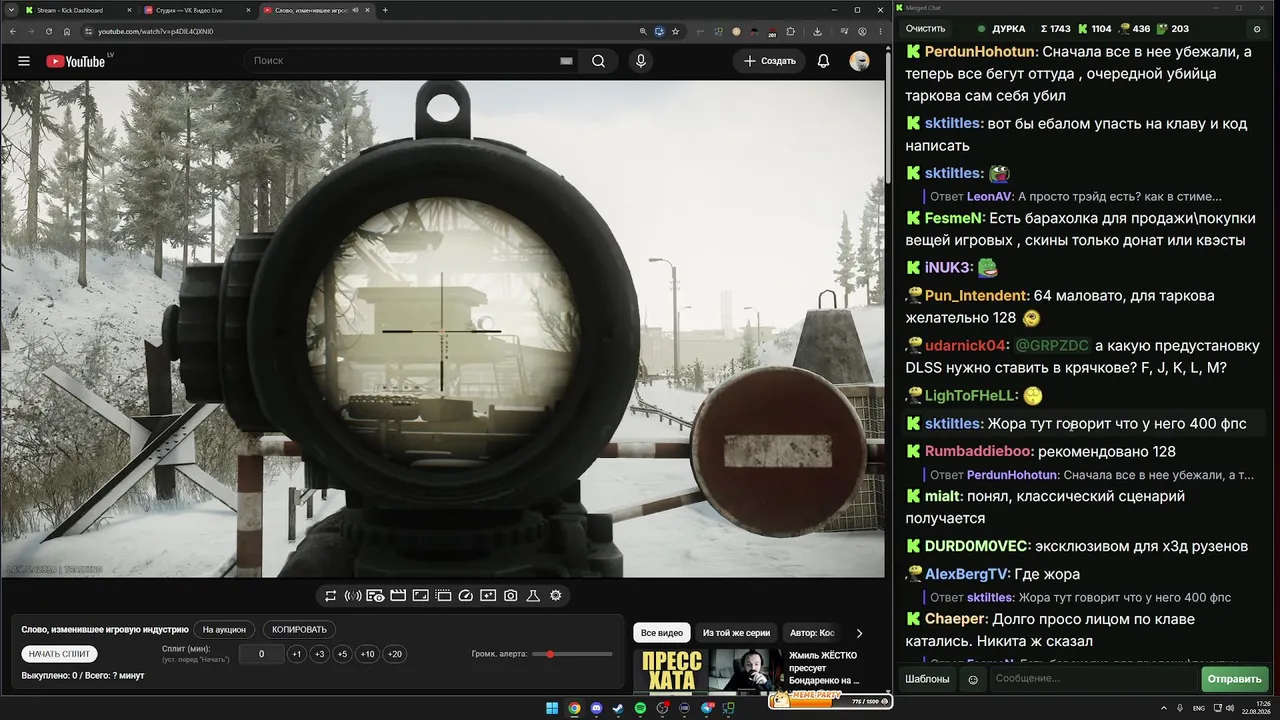Click the loop icon below the video

pos(331,596)
